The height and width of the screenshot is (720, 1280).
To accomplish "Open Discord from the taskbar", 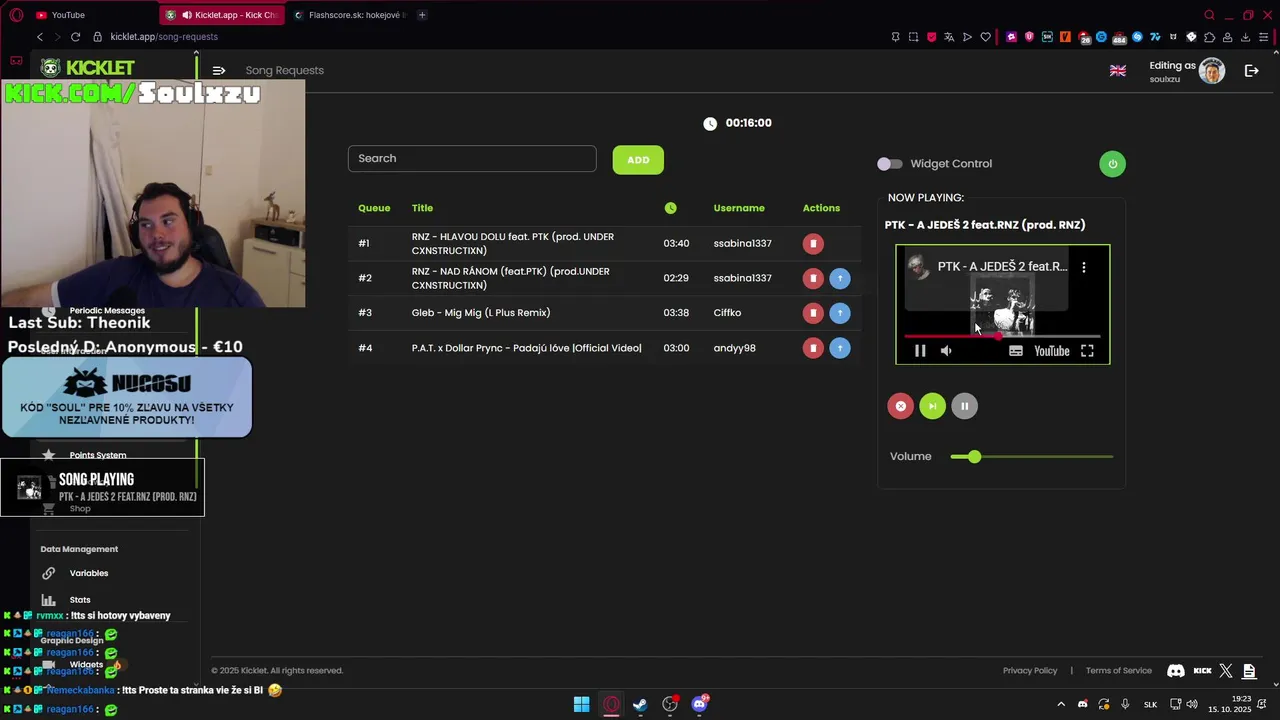I will pos(699,704).
